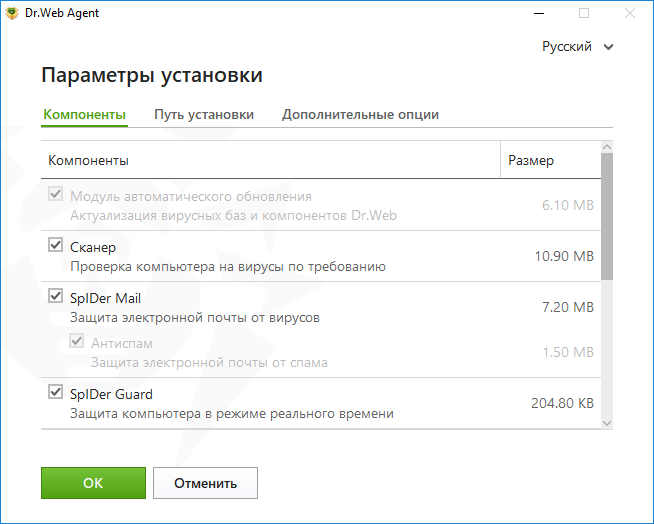Click the Отменить button

click(x=205, y=483)
